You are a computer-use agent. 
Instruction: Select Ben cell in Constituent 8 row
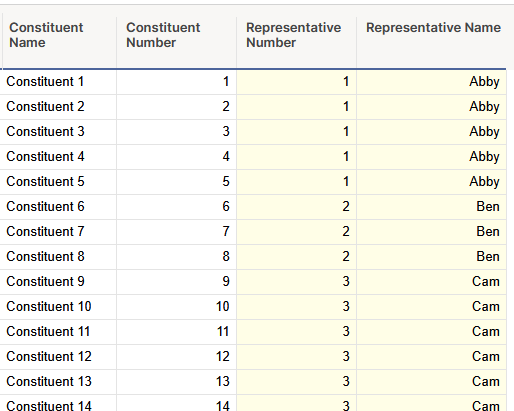tap(432, 257)
